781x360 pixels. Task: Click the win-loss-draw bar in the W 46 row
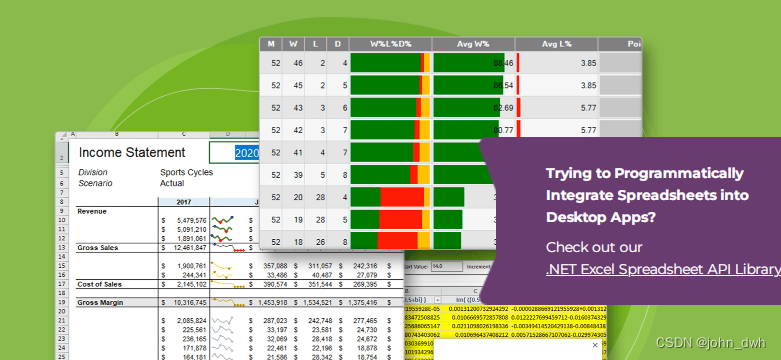[390, 63]
